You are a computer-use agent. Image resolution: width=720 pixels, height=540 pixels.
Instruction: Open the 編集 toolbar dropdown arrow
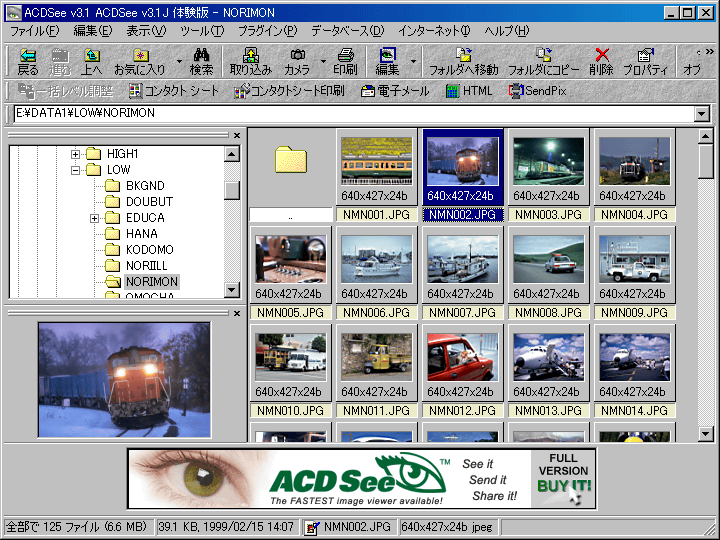[413, 62]
